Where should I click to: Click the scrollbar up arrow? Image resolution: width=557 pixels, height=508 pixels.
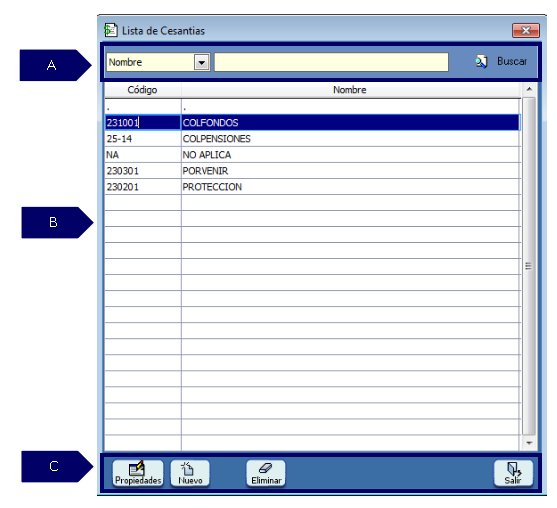(529, 89)
